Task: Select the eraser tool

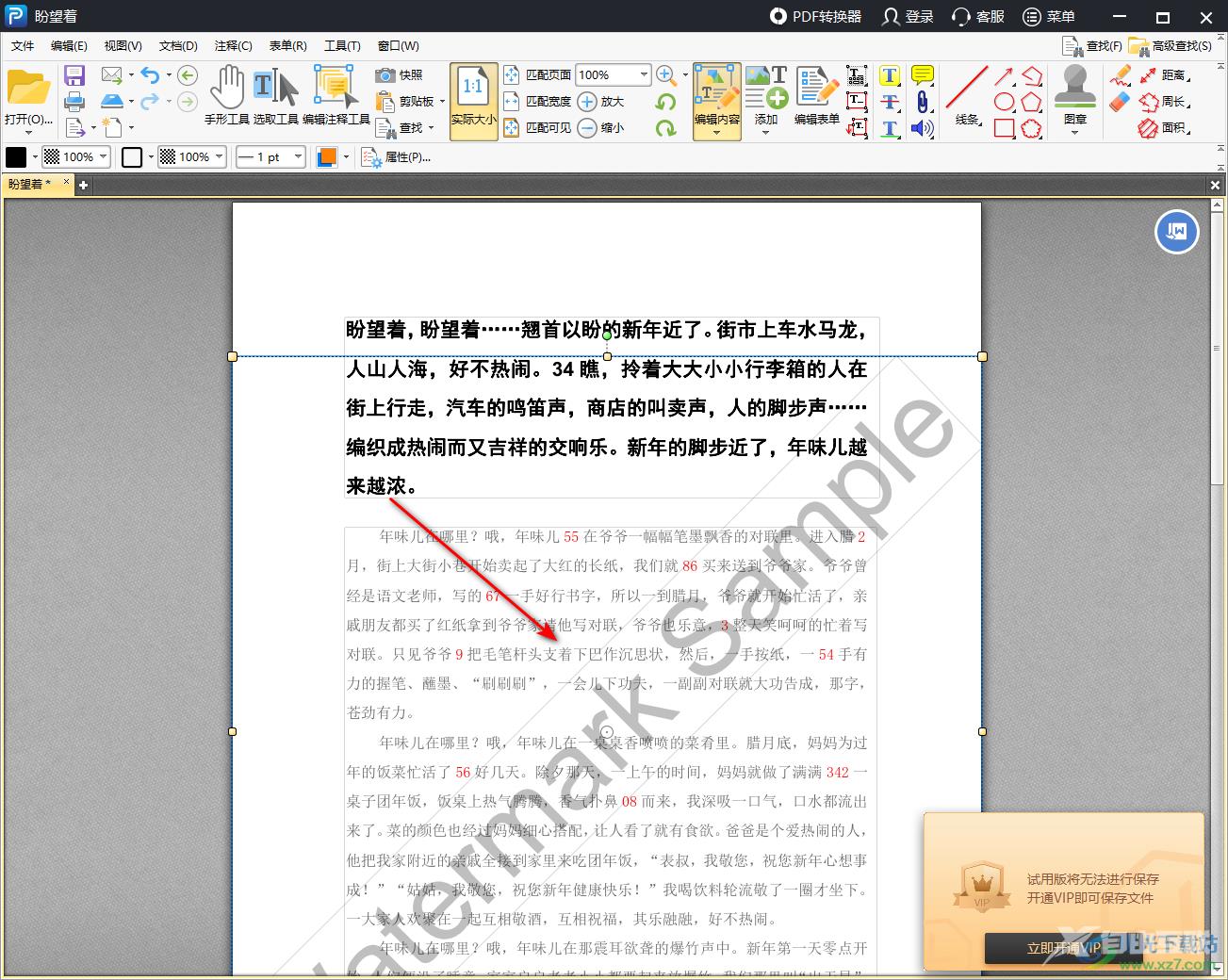Action: coord(1120,101)
